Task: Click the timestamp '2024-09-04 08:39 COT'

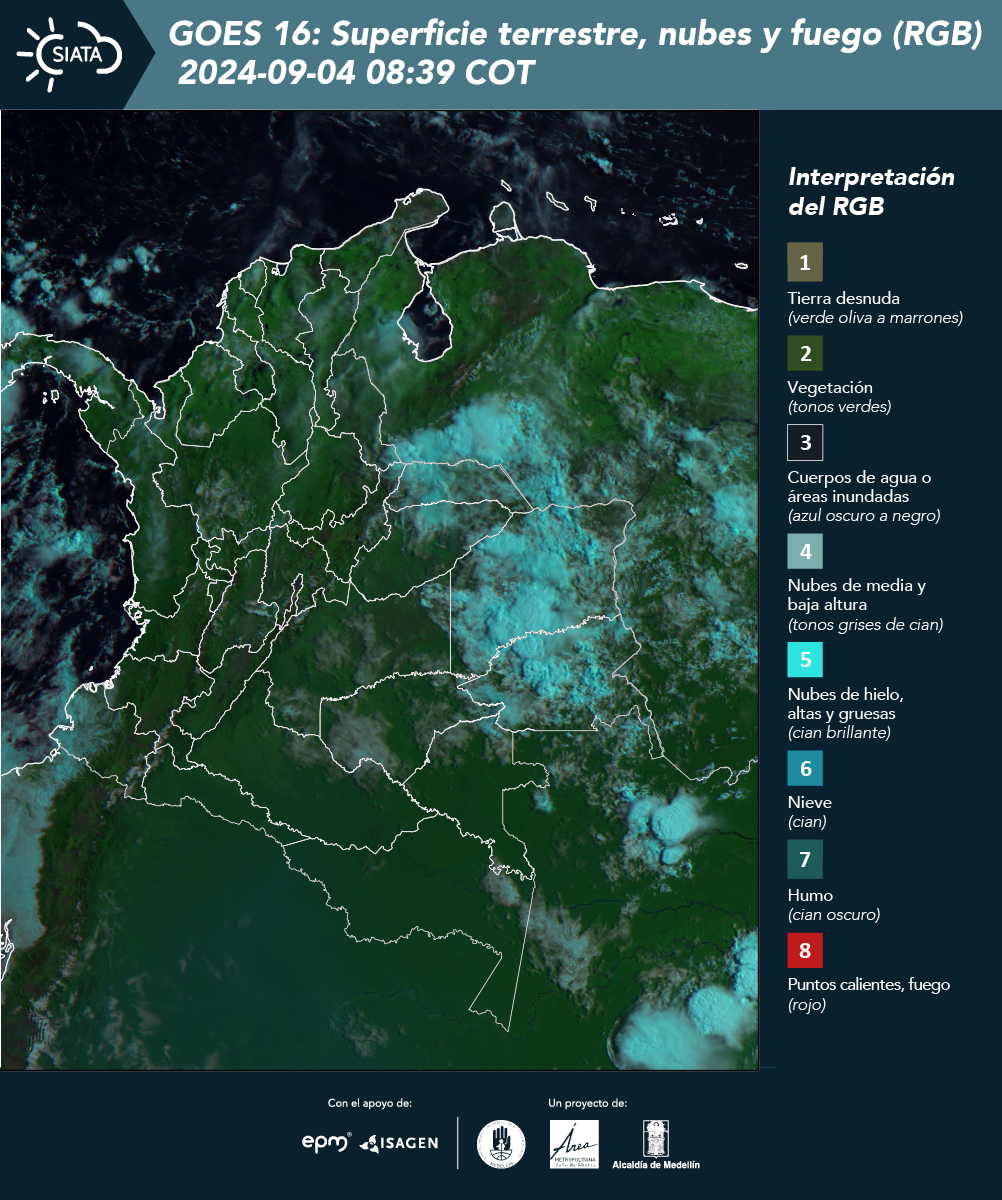Action: click(357, 73)
